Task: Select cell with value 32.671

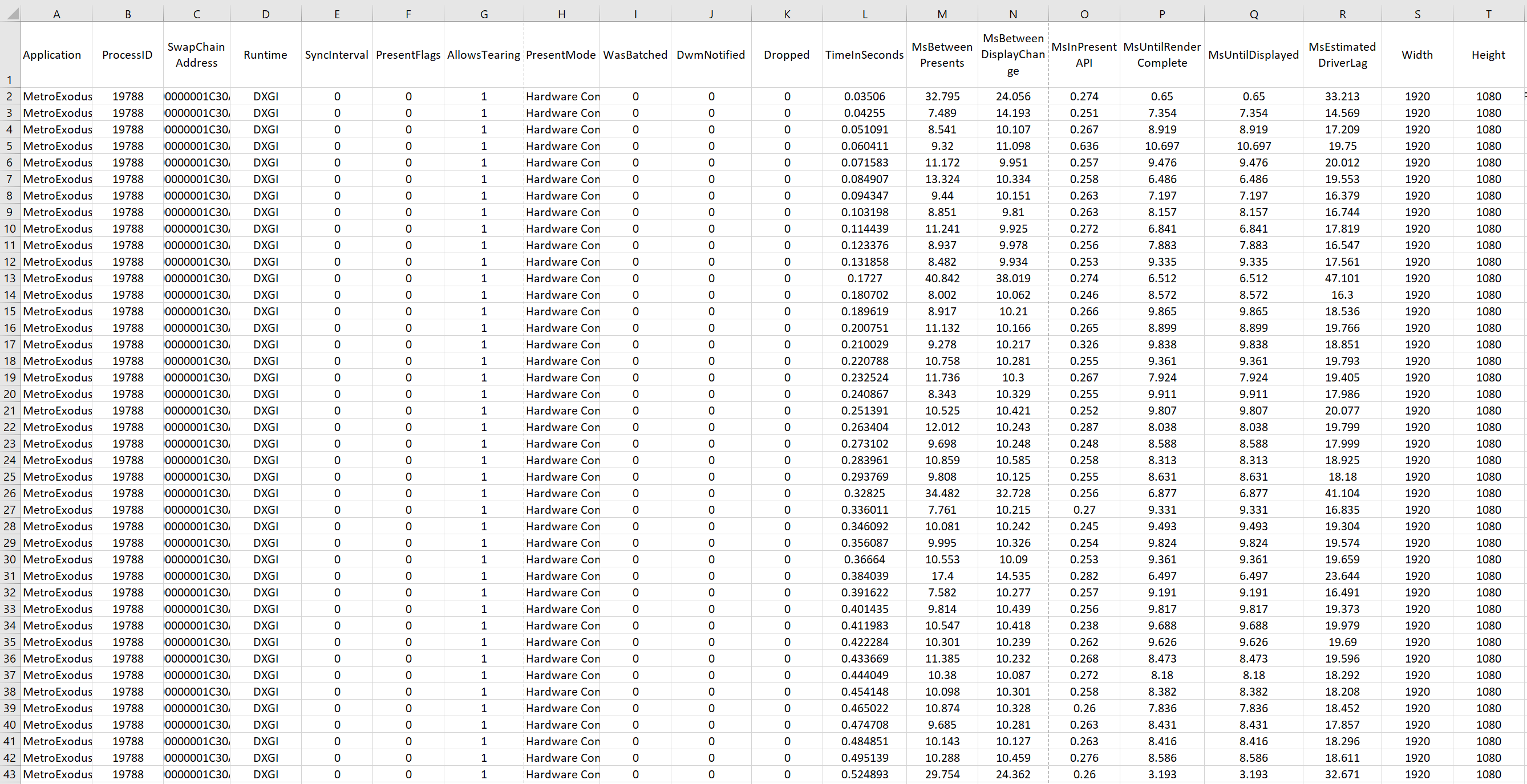Action: click(1342, 774)
